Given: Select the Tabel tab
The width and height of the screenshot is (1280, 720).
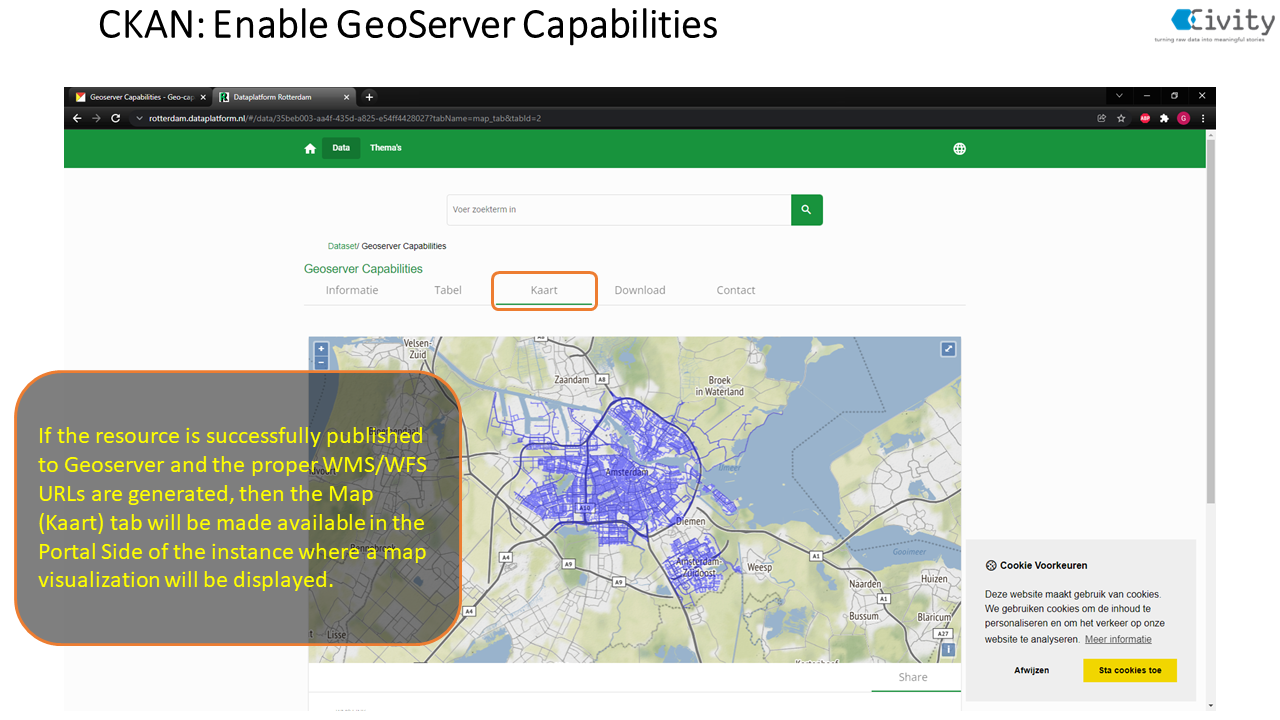Looking at the screenshot, I should pos(448,290).
